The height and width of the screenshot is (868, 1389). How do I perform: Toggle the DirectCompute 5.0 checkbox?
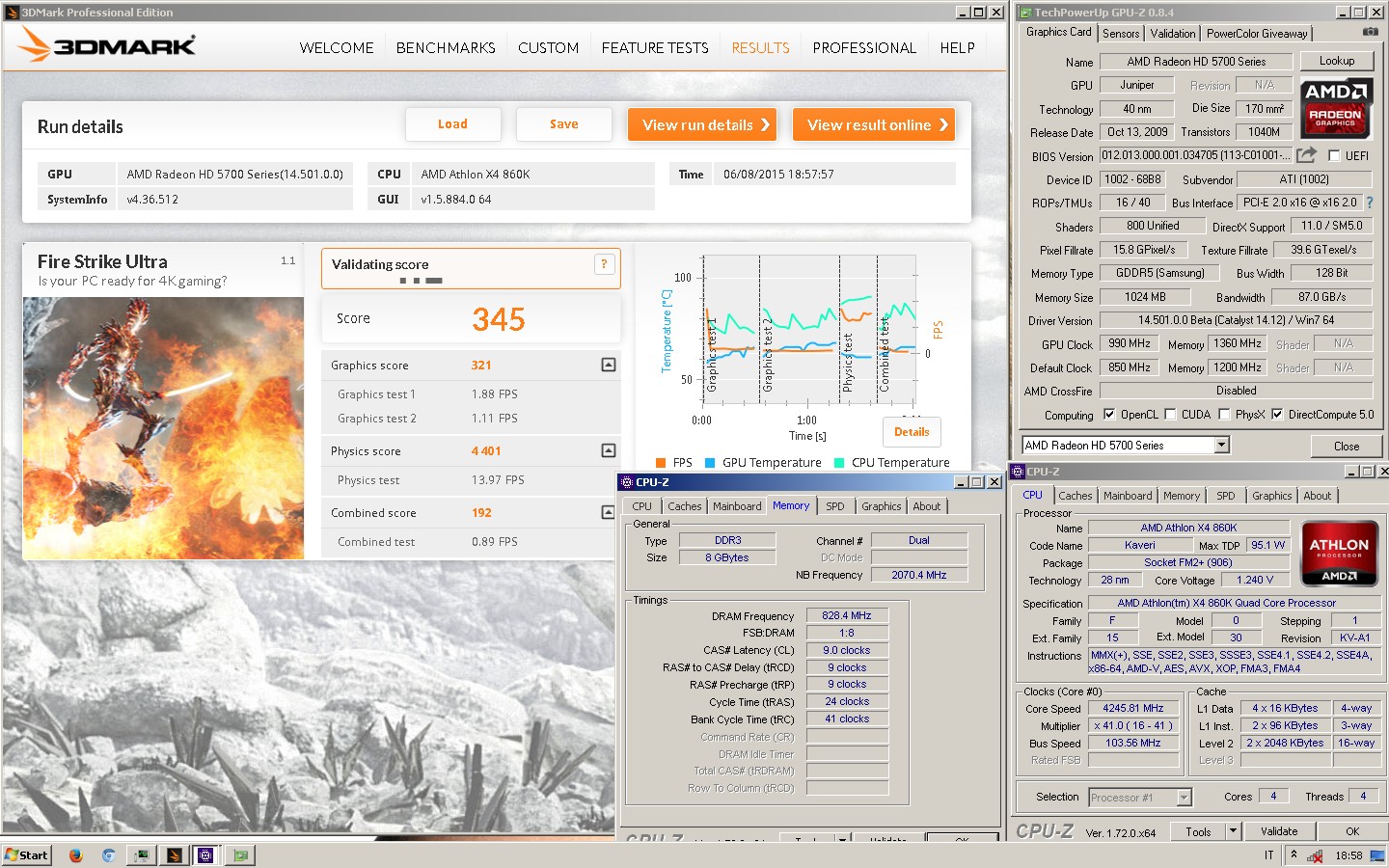pyautogui.click(x=1277, y=415)
